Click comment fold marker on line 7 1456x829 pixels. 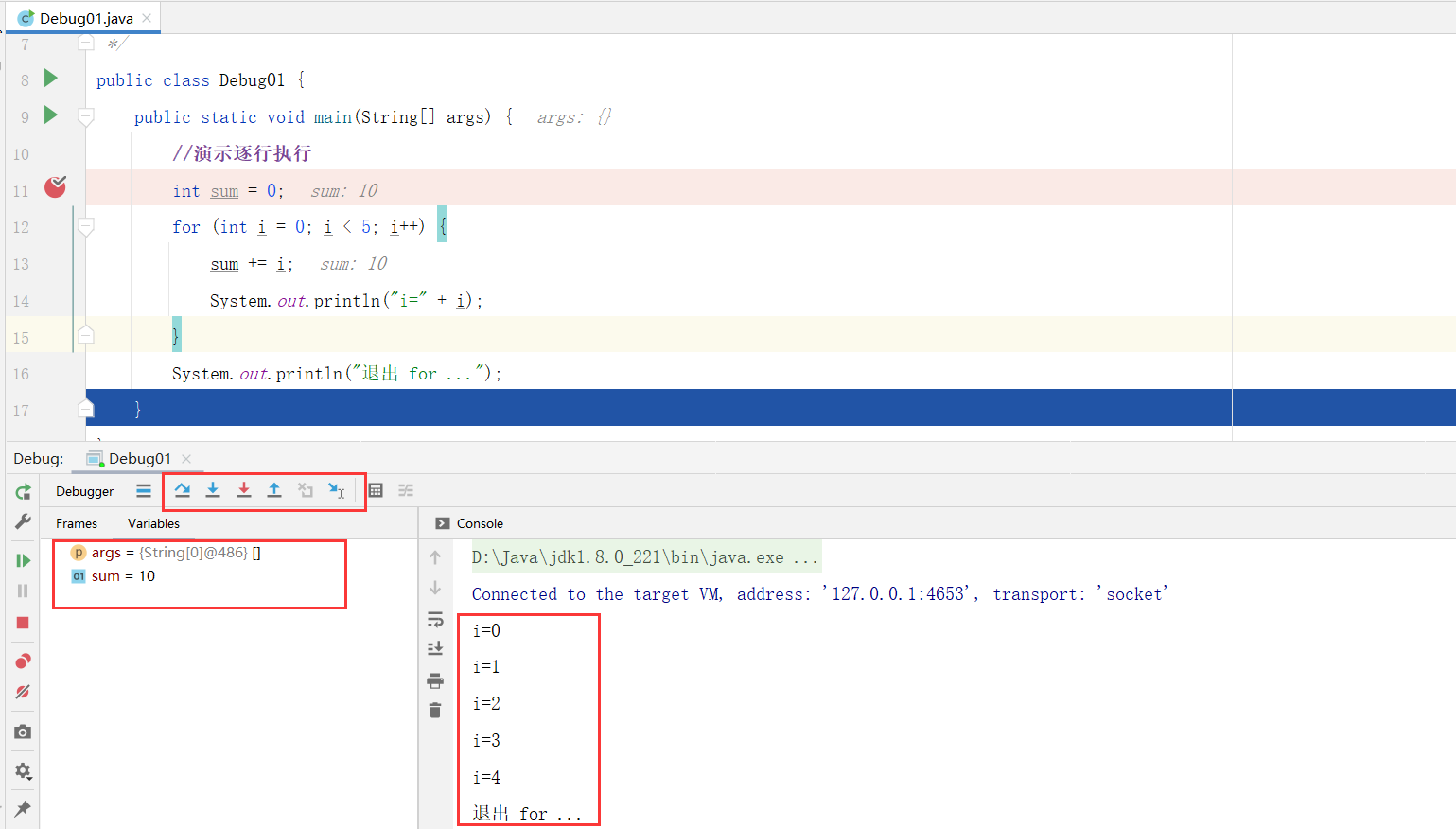pos(86,43)
